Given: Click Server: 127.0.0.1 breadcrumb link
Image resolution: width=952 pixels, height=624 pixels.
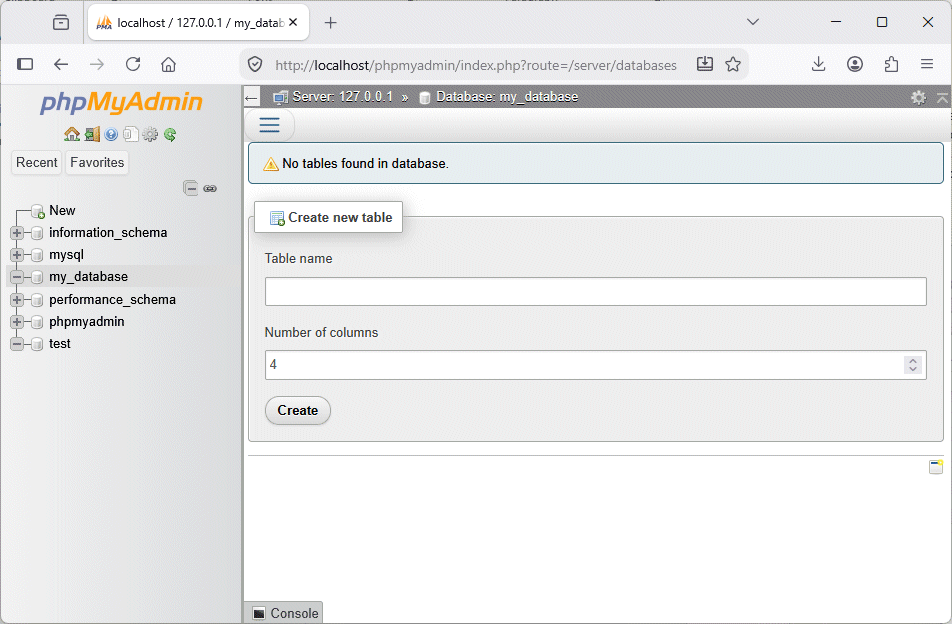Looking at the screenshot, I should point(342,97).
